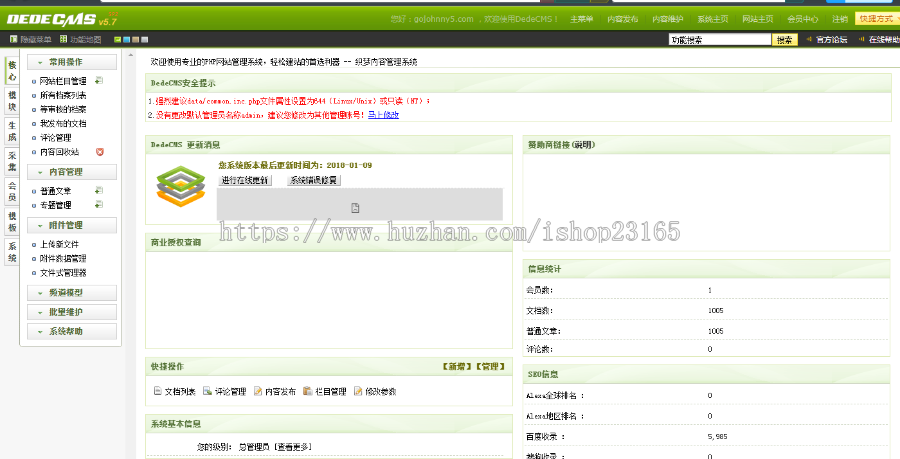This screenshot has height=459, width=900.
Task: Select the blue skin color swatch
Action: [x=127, y=40]
